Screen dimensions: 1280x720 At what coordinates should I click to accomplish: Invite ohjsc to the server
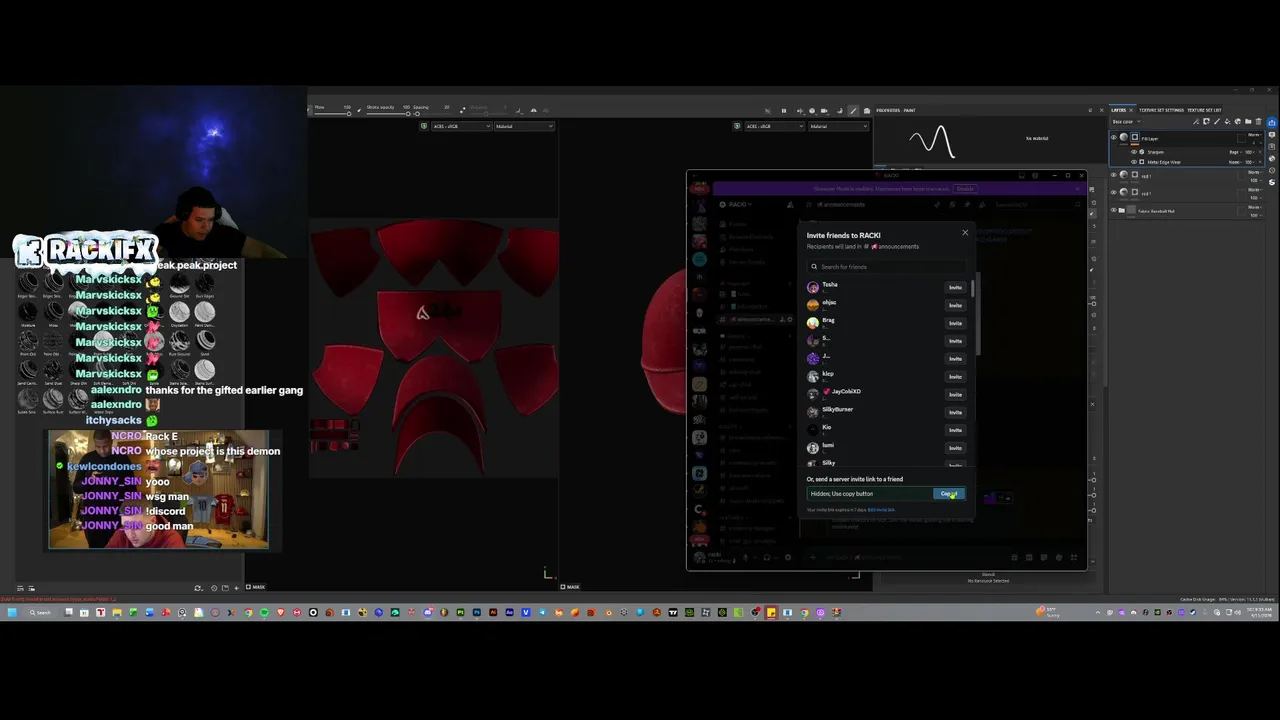(955, 305)
